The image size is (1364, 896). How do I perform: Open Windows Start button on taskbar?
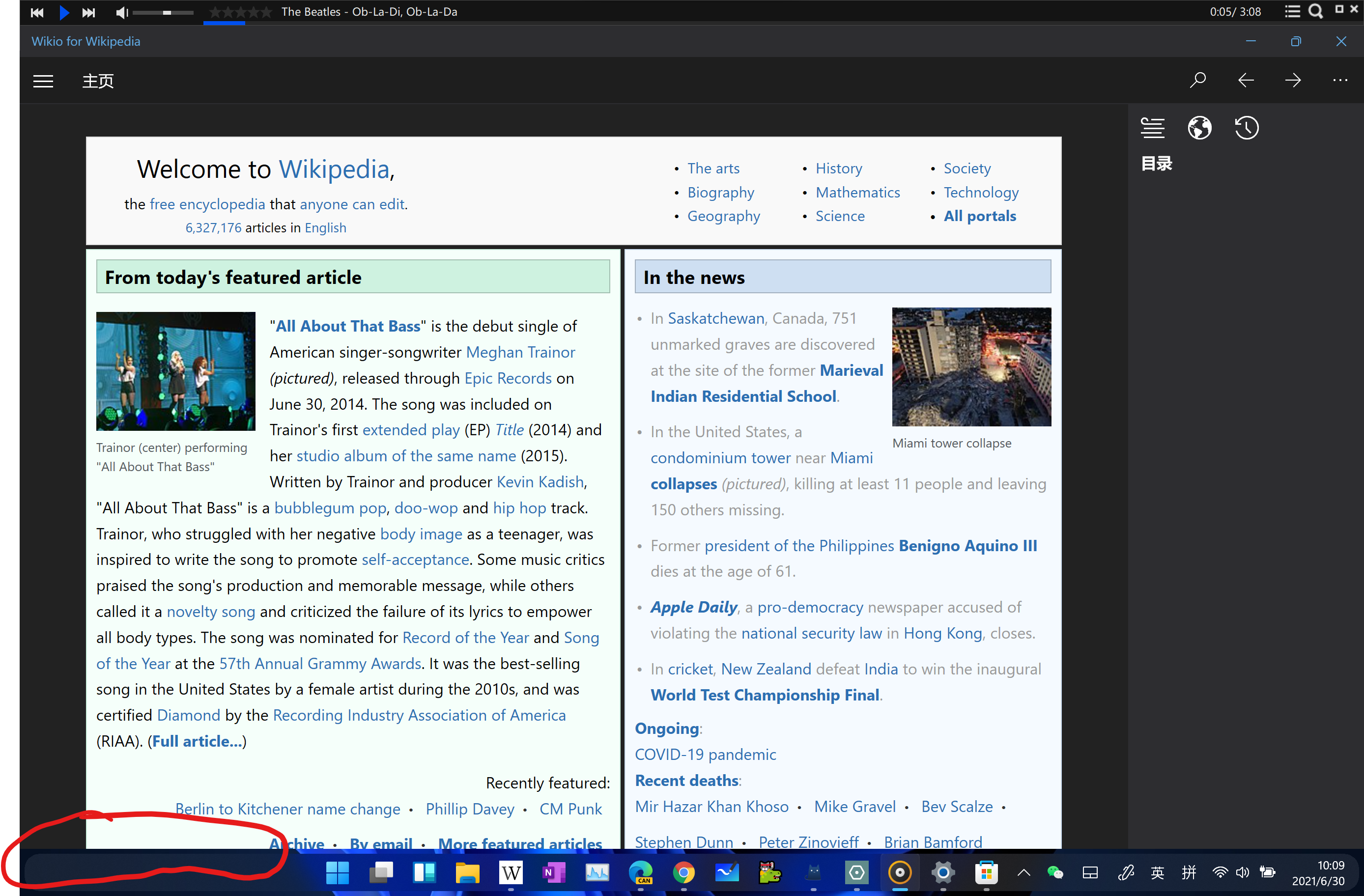337,872
